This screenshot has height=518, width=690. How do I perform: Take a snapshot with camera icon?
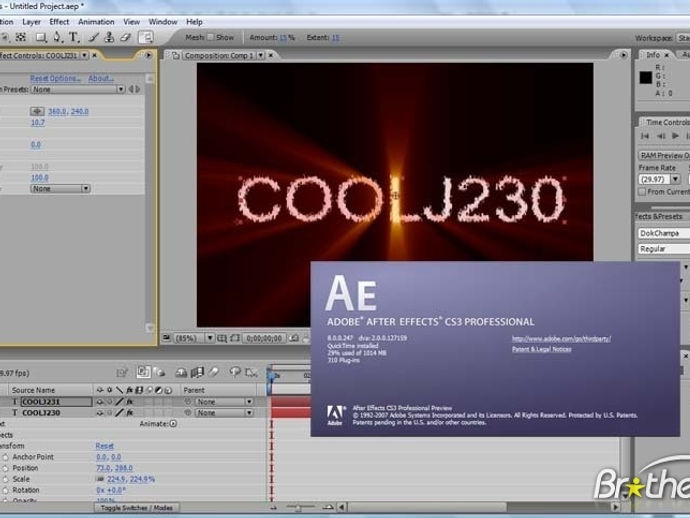coord(294,338)
